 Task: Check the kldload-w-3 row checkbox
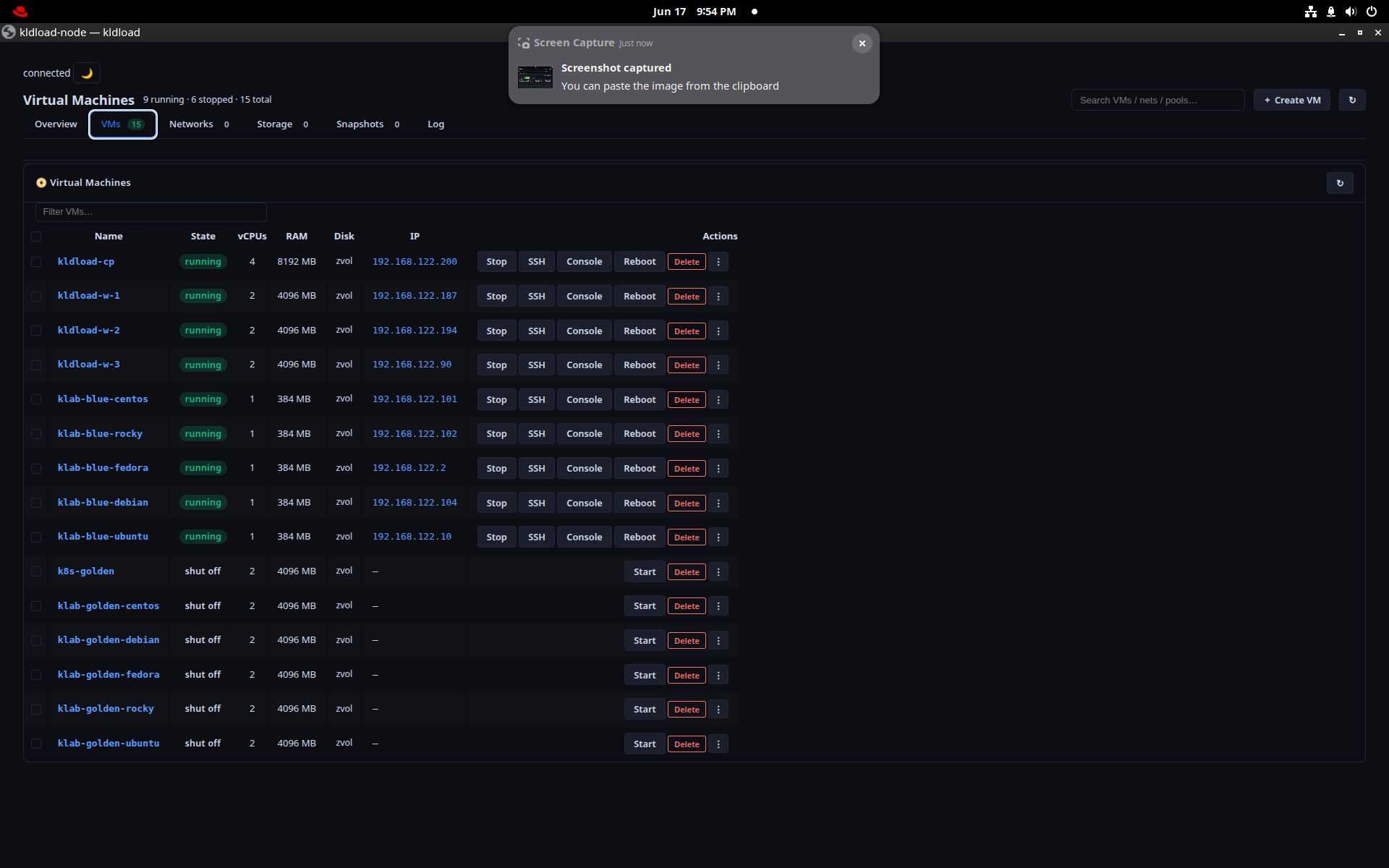(36, 365)
